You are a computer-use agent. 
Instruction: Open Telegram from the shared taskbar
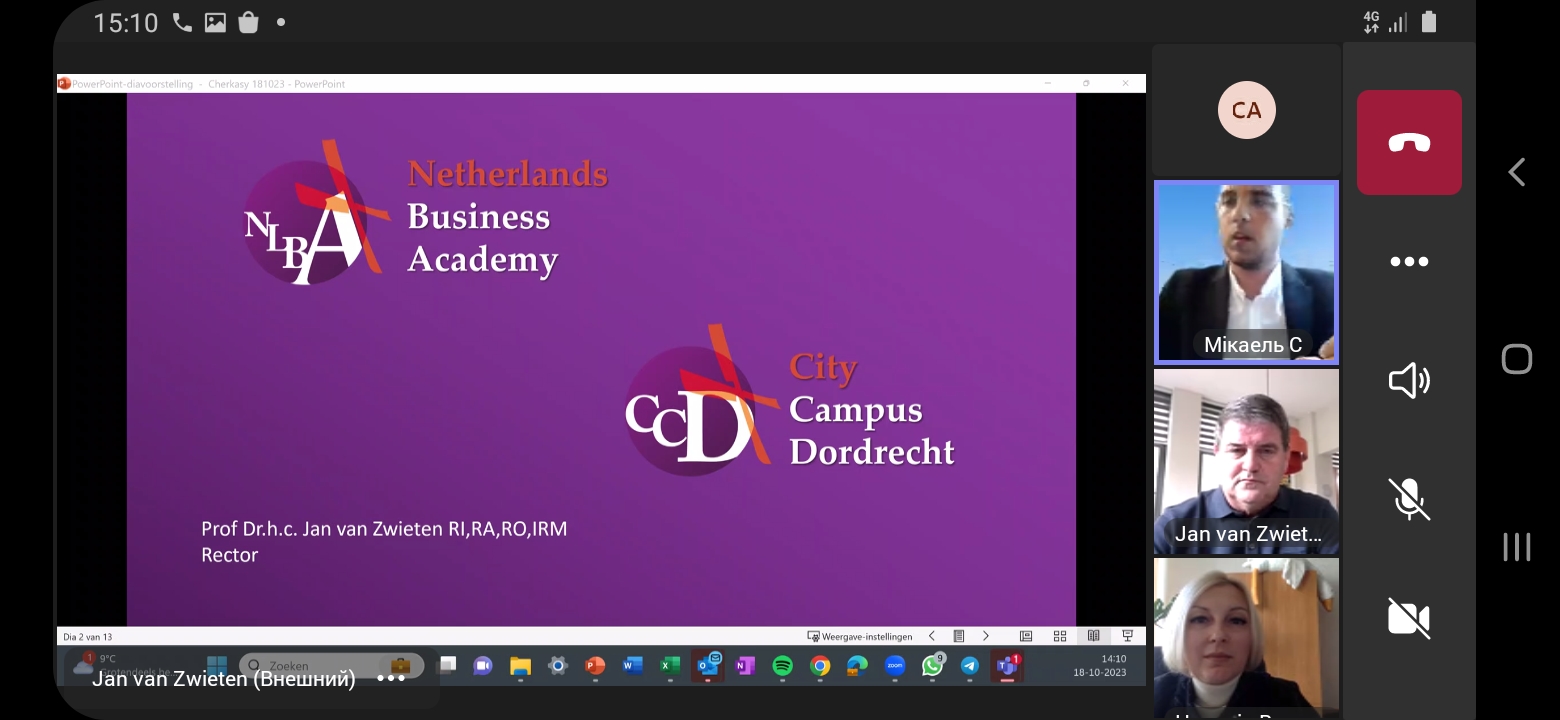click(x=970, y=665)
